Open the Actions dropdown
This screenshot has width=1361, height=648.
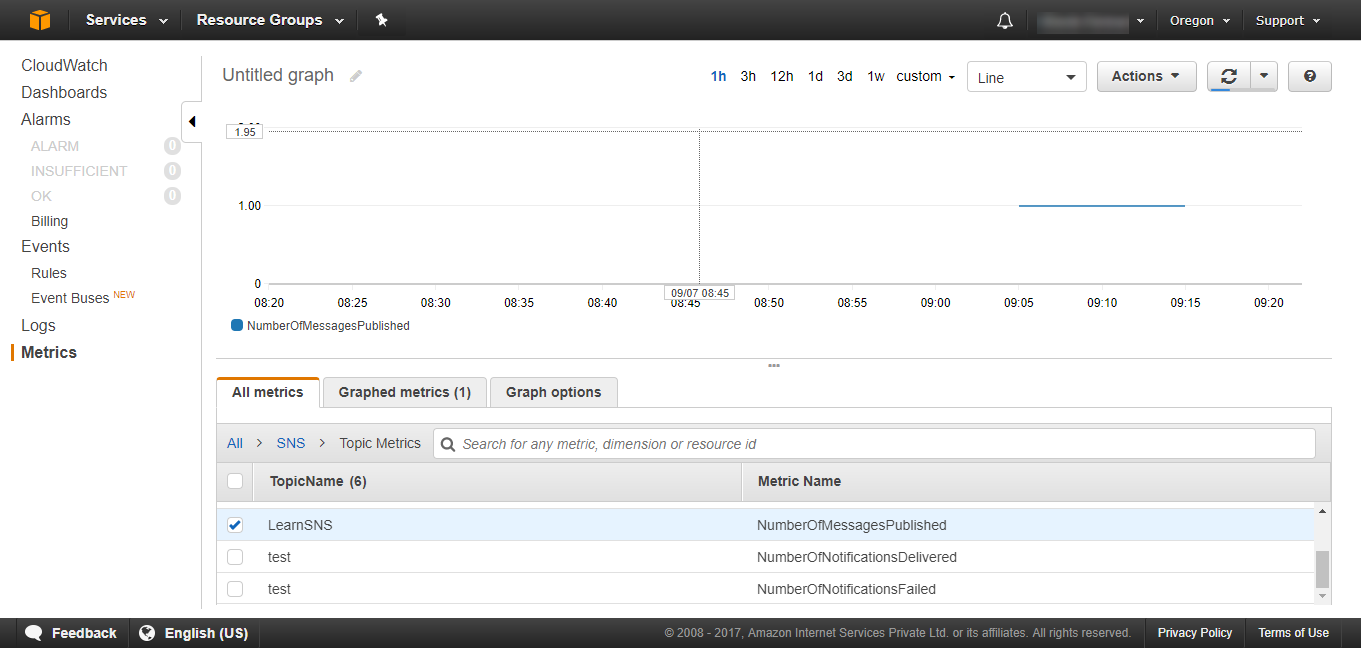click(x=1147, y=76)
